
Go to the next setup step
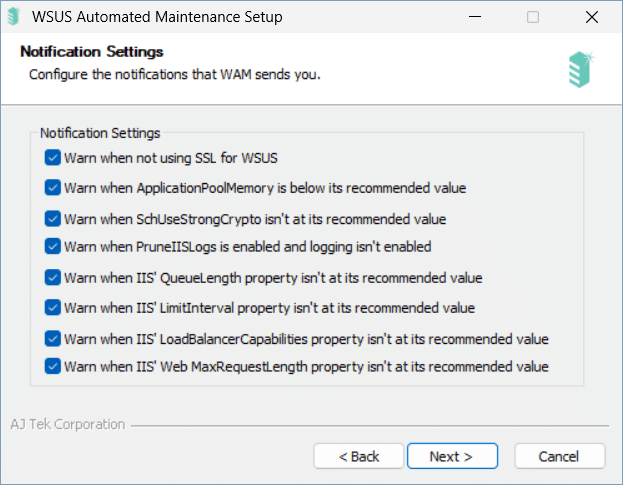(452, 456)
